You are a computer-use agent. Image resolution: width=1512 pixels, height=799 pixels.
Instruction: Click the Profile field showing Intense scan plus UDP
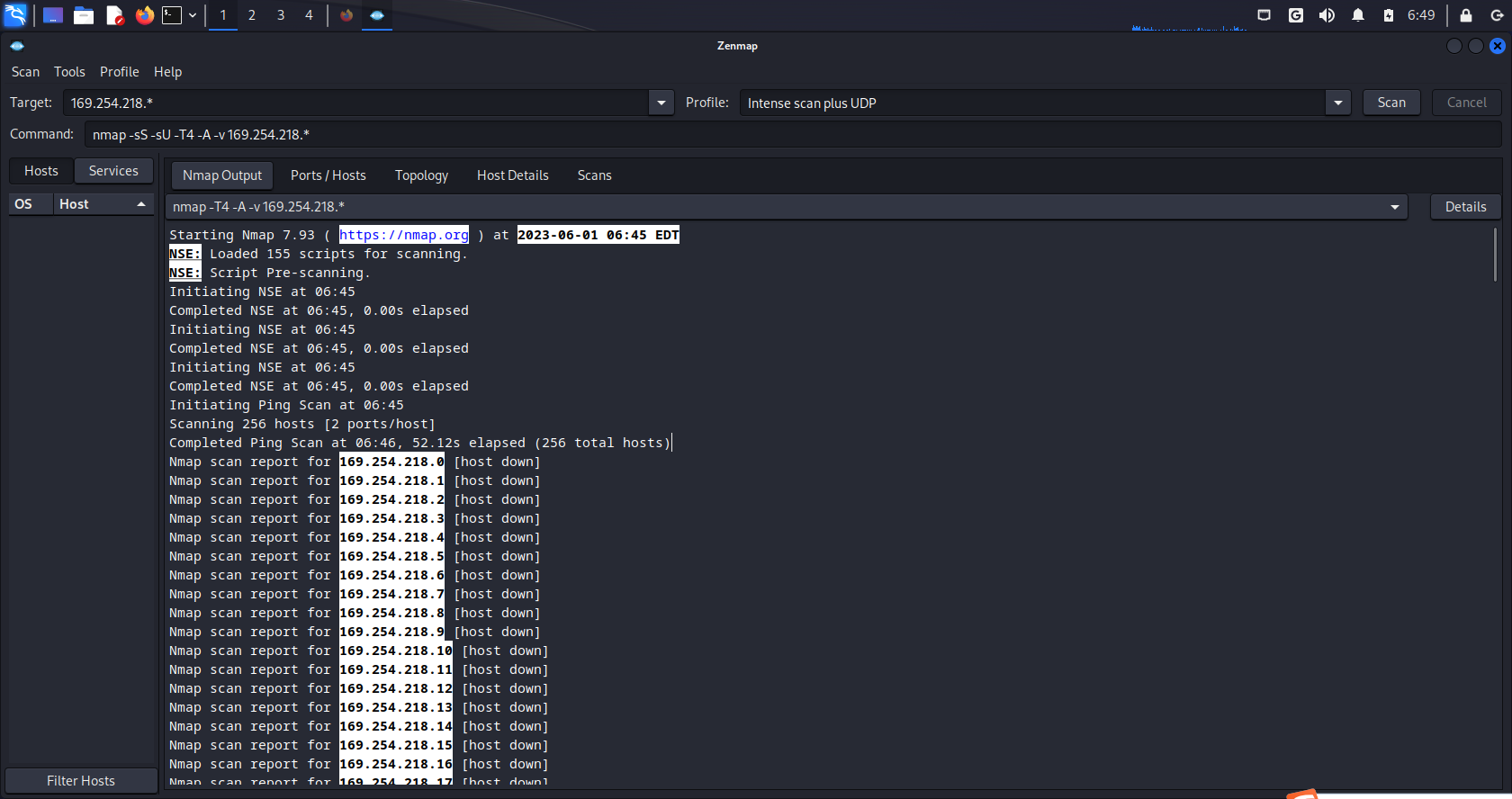click(x=1032, y=103)
